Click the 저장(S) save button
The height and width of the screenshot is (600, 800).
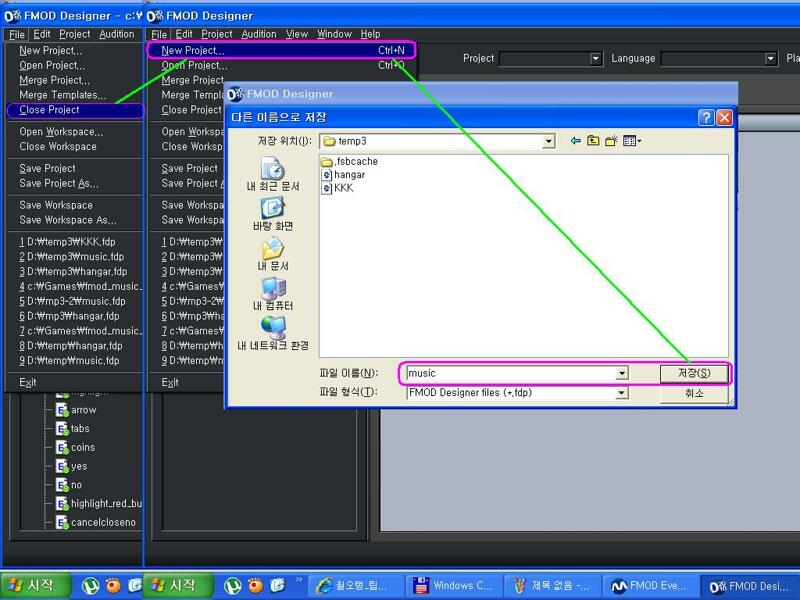[x=694, y=373]
